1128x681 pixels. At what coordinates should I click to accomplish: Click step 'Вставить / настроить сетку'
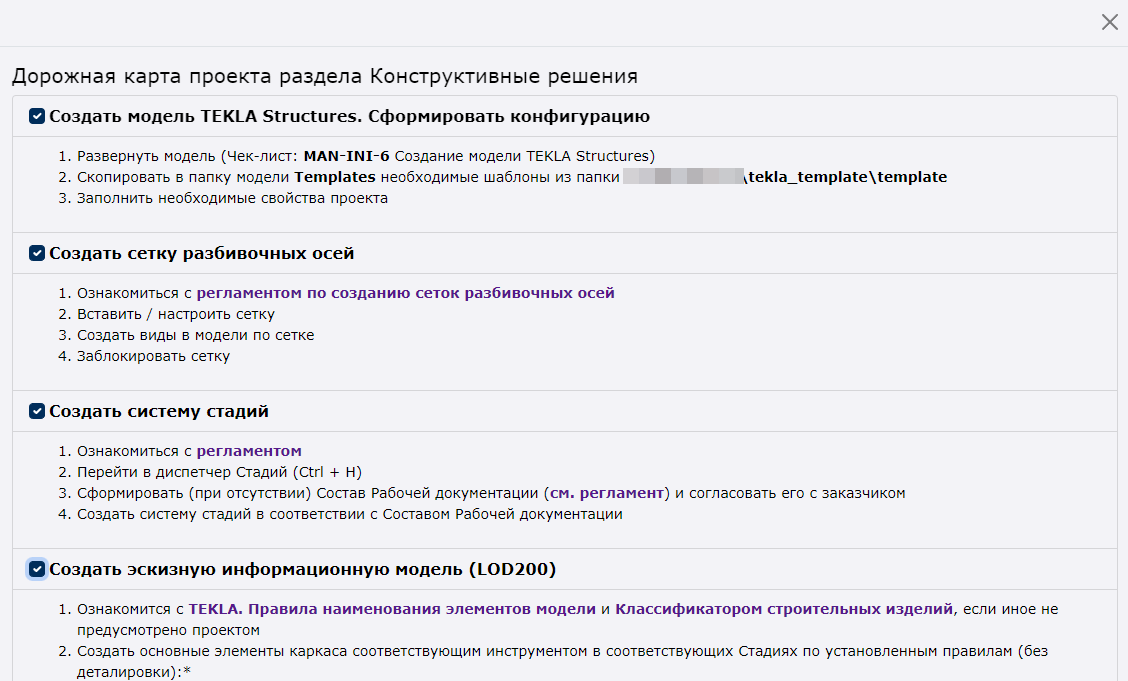[x=176, y=314]
